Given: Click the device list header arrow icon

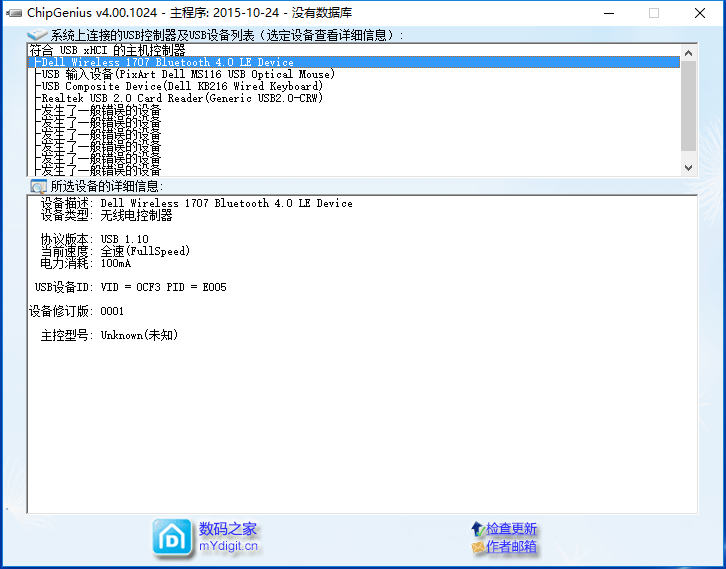Looking at the screenshot, I should pyautogui.click(x=37, y=35).
